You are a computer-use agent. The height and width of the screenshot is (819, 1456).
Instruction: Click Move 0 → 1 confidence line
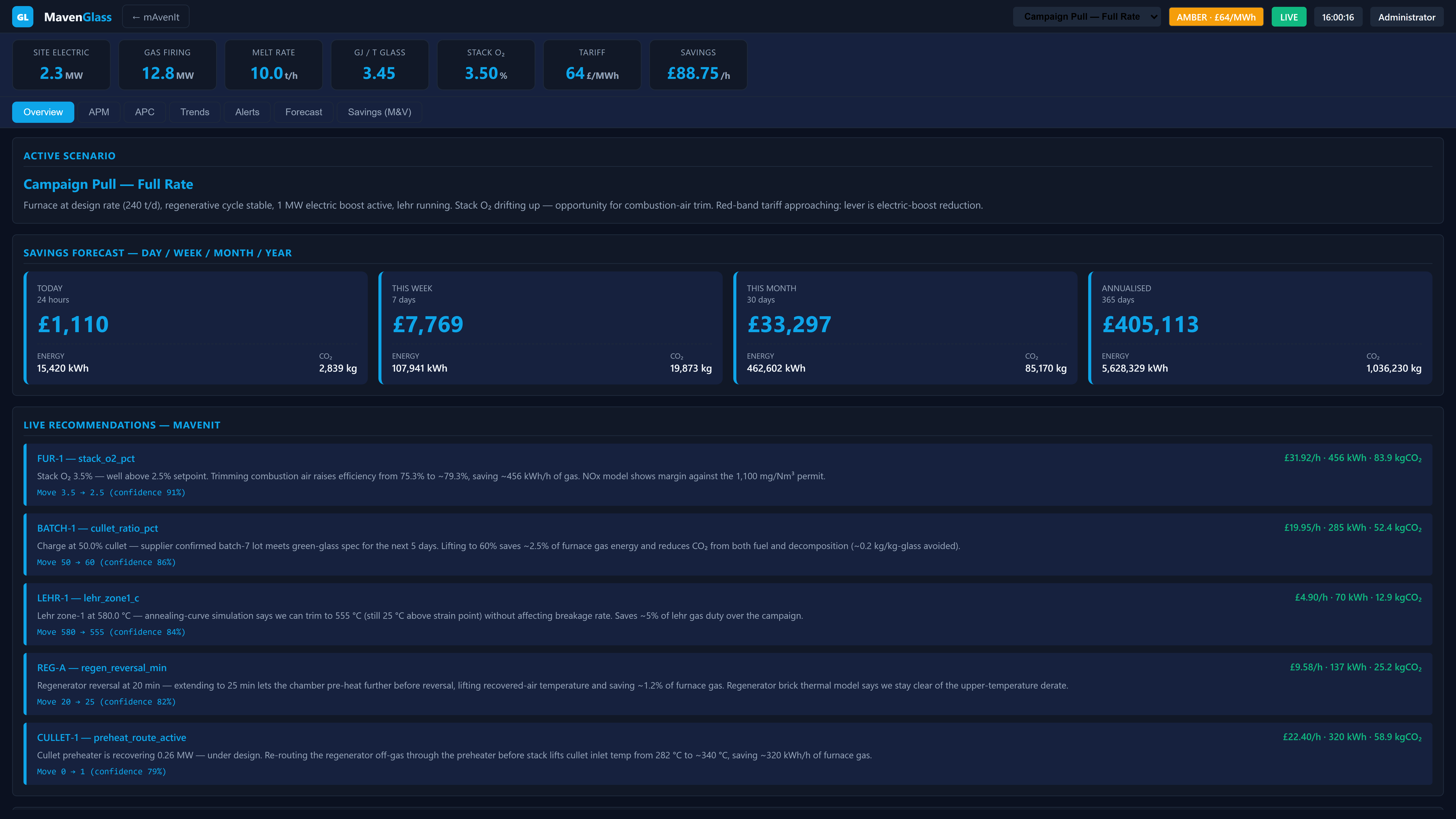click(102, 772)
